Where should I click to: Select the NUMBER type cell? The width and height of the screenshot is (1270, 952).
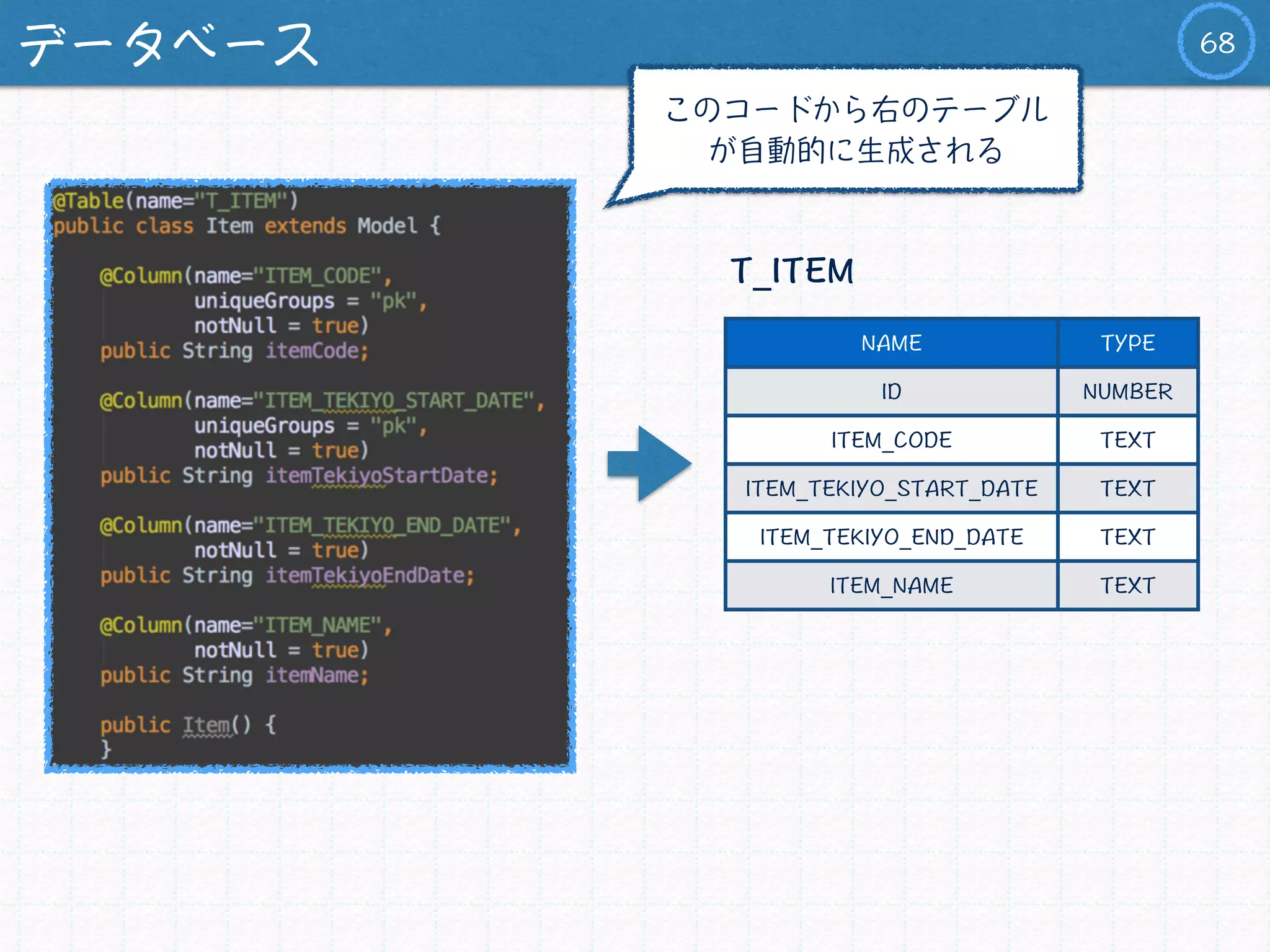pos(1127,392)
